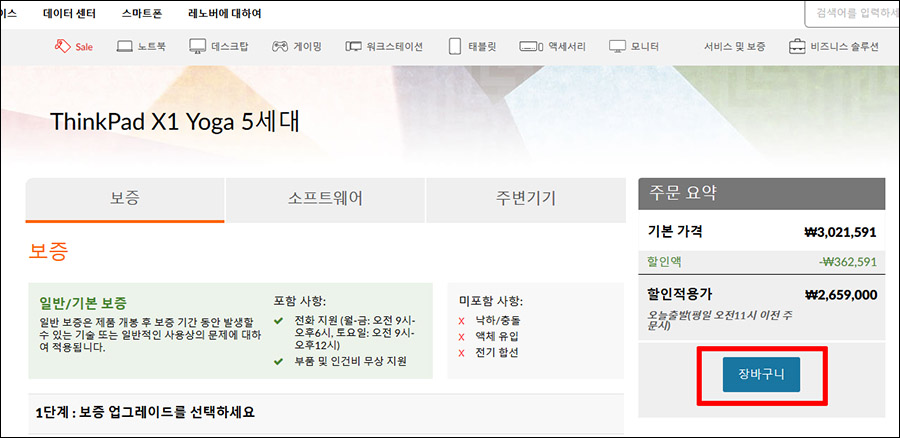Click 1단계 : 보증 업그레이드를 선택하세요 heading
The width and height of the screenshot is (900, 438).
(145, 412)
